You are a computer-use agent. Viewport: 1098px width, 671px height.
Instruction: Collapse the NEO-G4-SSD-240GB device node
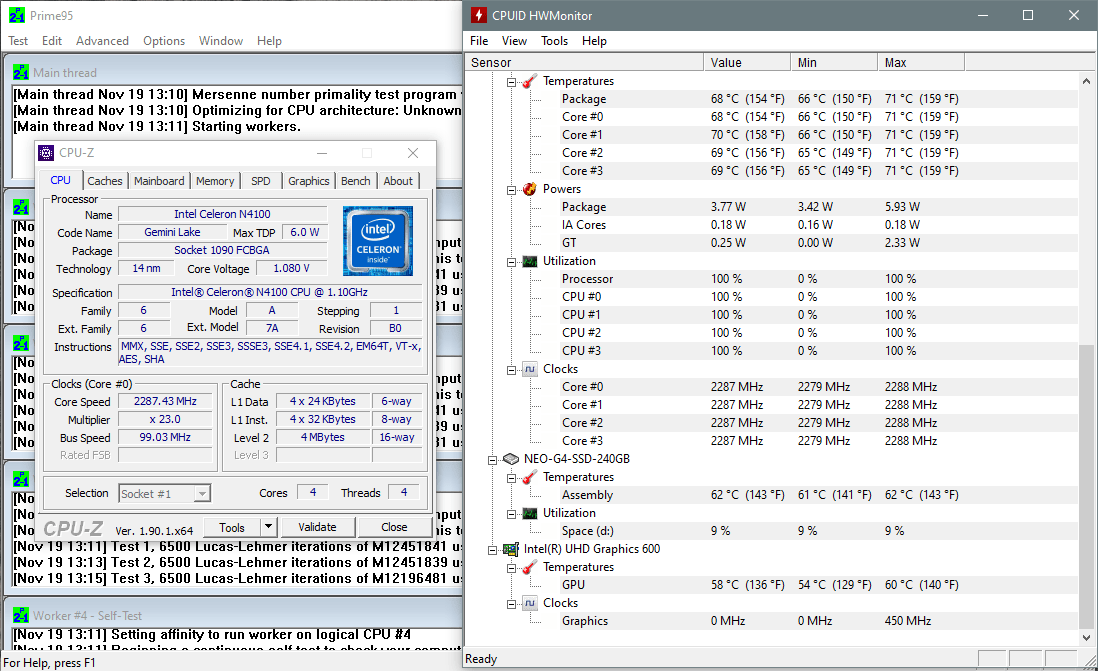tap(492, 460)
